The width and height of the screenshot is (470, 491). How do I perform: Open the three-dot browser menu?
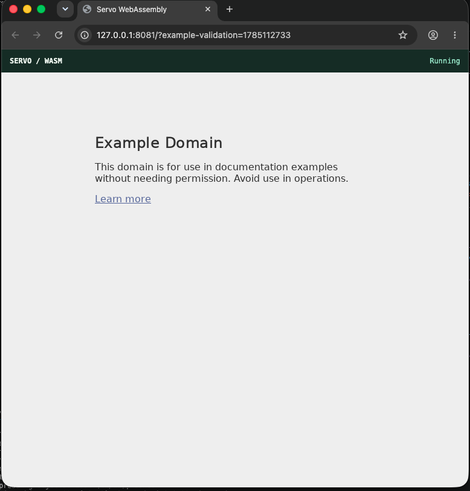click(455, 35)
